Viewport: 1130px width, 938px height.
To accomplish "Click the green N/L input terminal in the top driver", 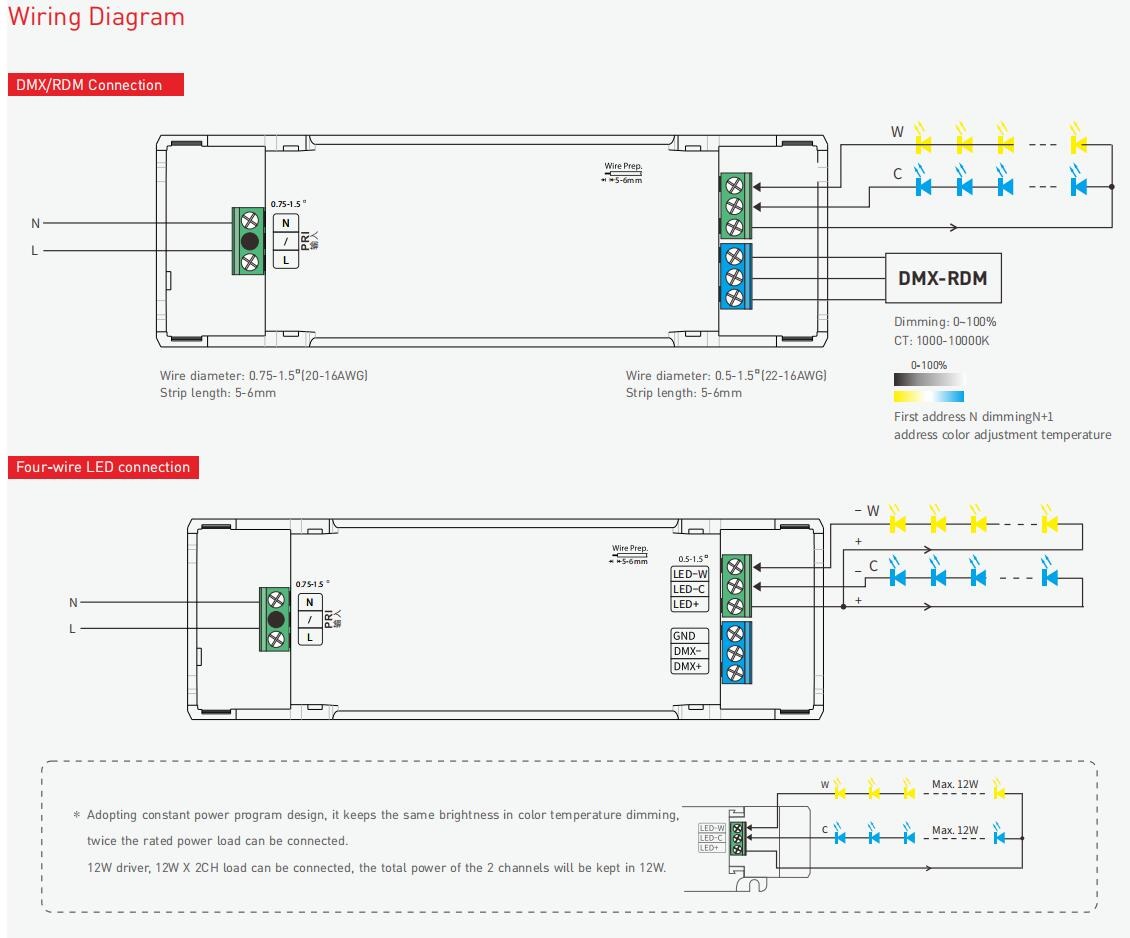I will [x=249, y=241].
